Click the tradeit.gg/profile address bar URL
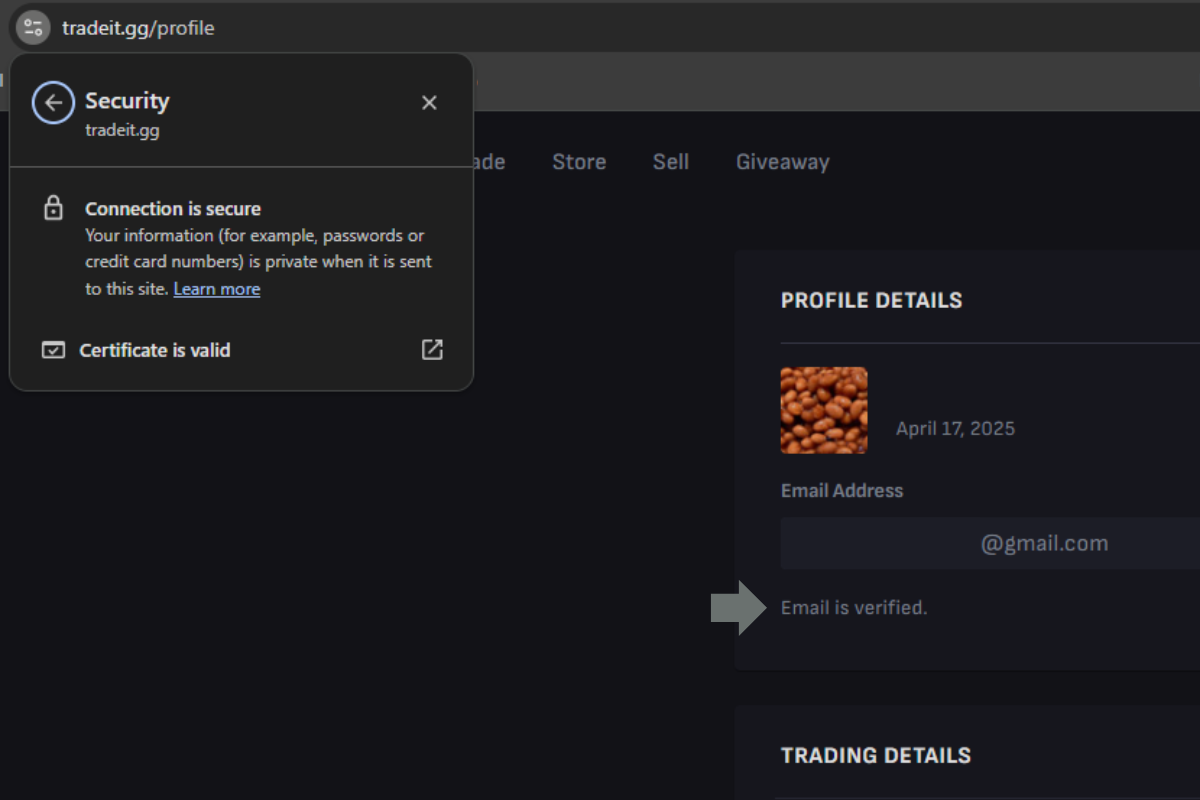Image resolution: width=1200 pixels, height=800 pixels. click(139, 28)
